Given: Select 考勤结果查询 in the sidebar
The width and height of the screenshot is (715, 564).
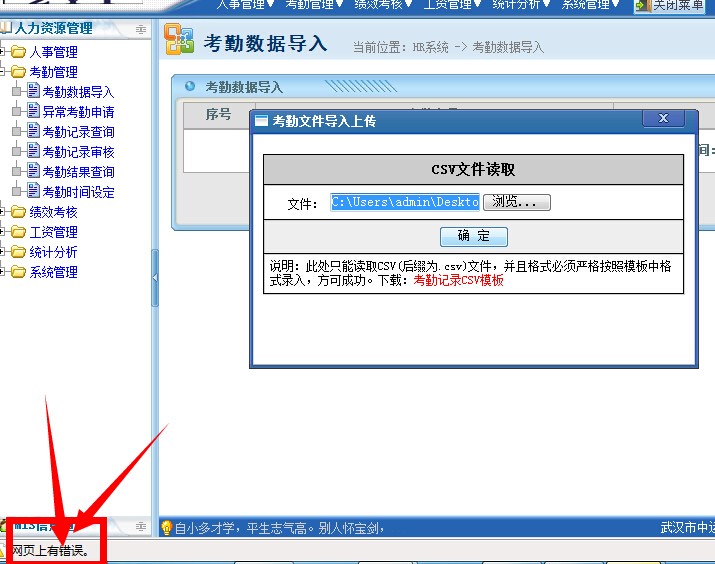Looking at the screenshot, I should [x=78, y=172].
